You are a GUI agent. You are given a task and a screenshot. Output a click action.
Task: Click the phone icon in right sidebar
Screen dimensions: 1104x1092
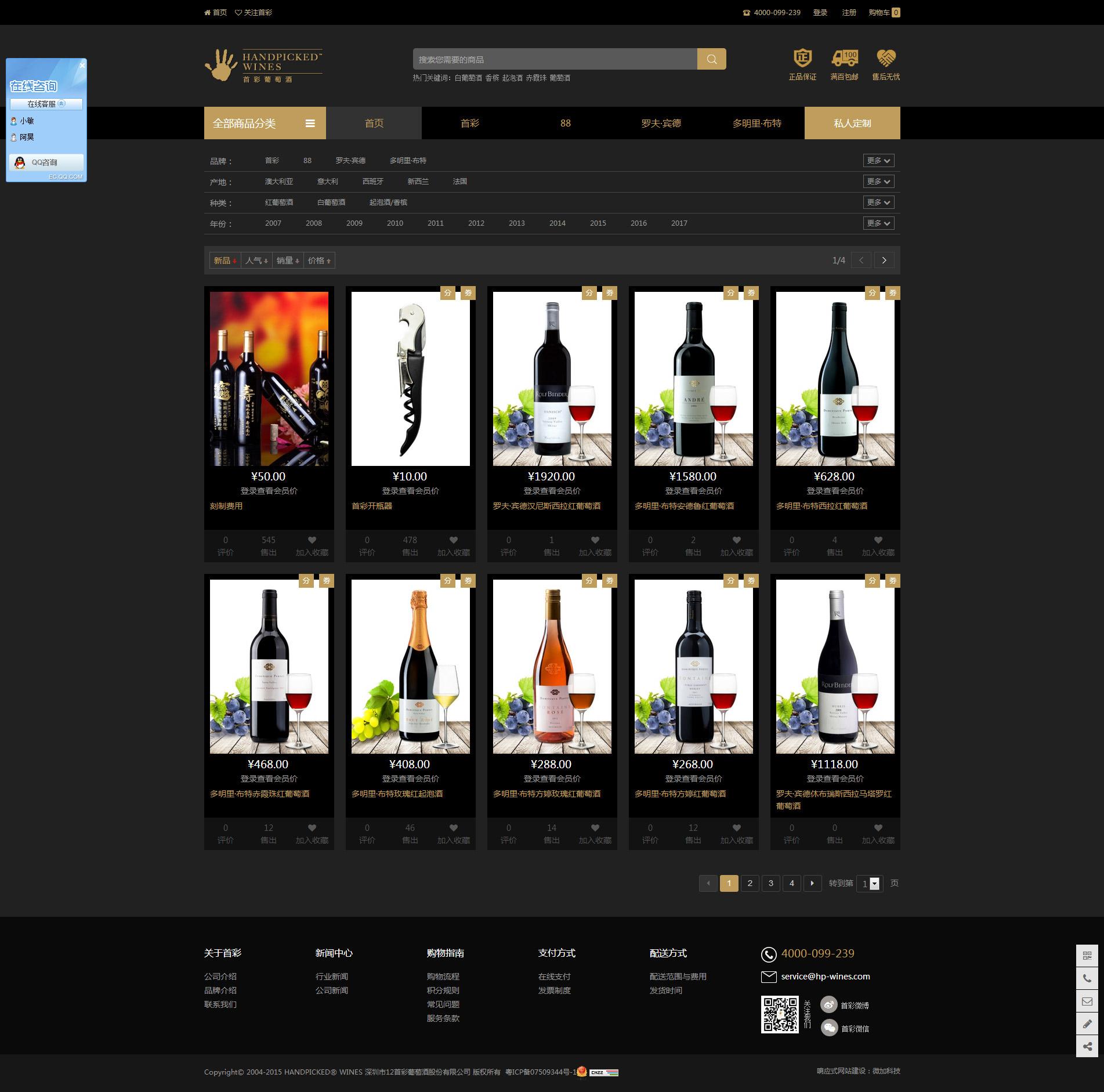1087,978
